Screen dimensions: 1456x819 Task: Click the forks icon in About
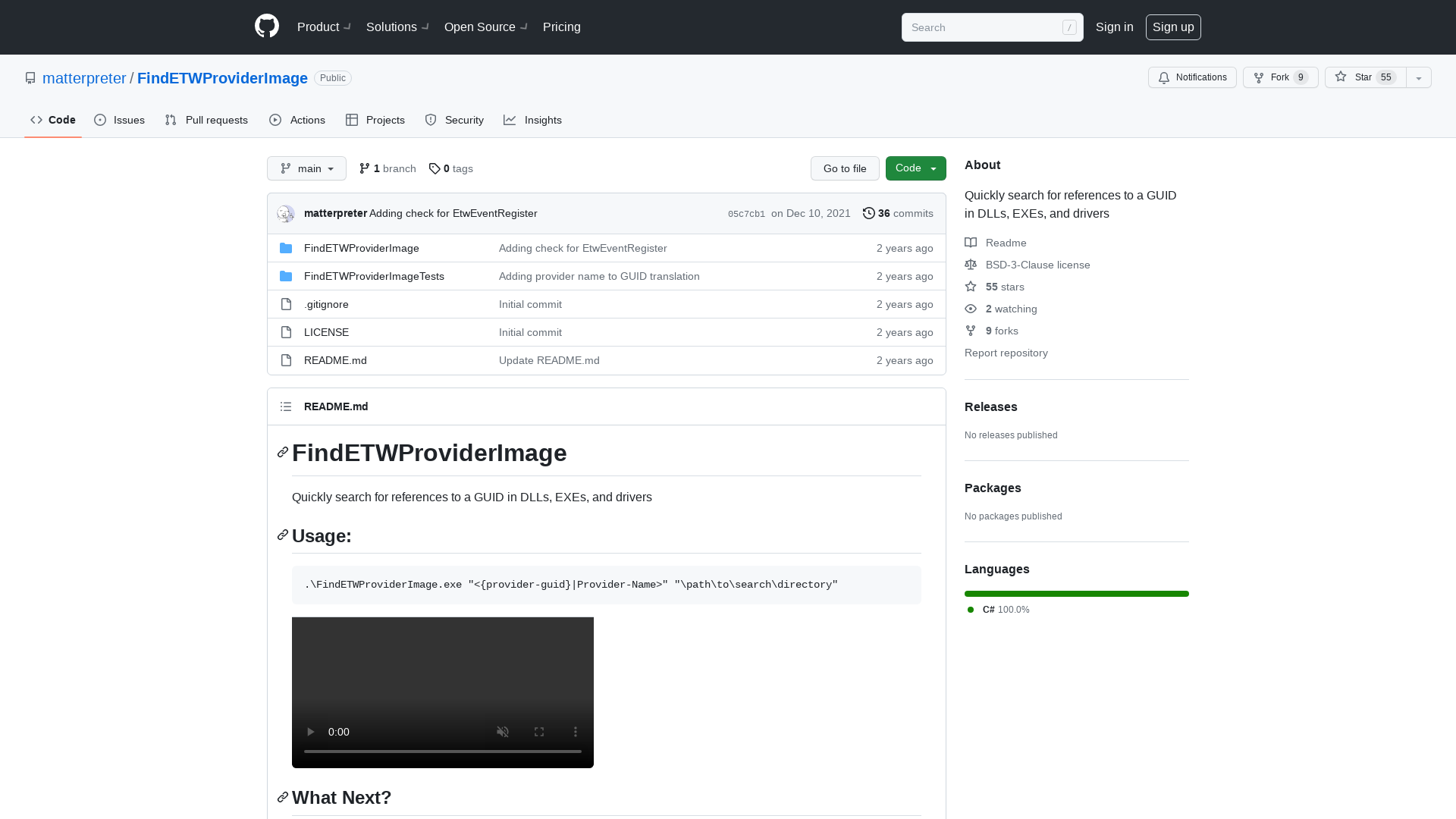point(971,331)
